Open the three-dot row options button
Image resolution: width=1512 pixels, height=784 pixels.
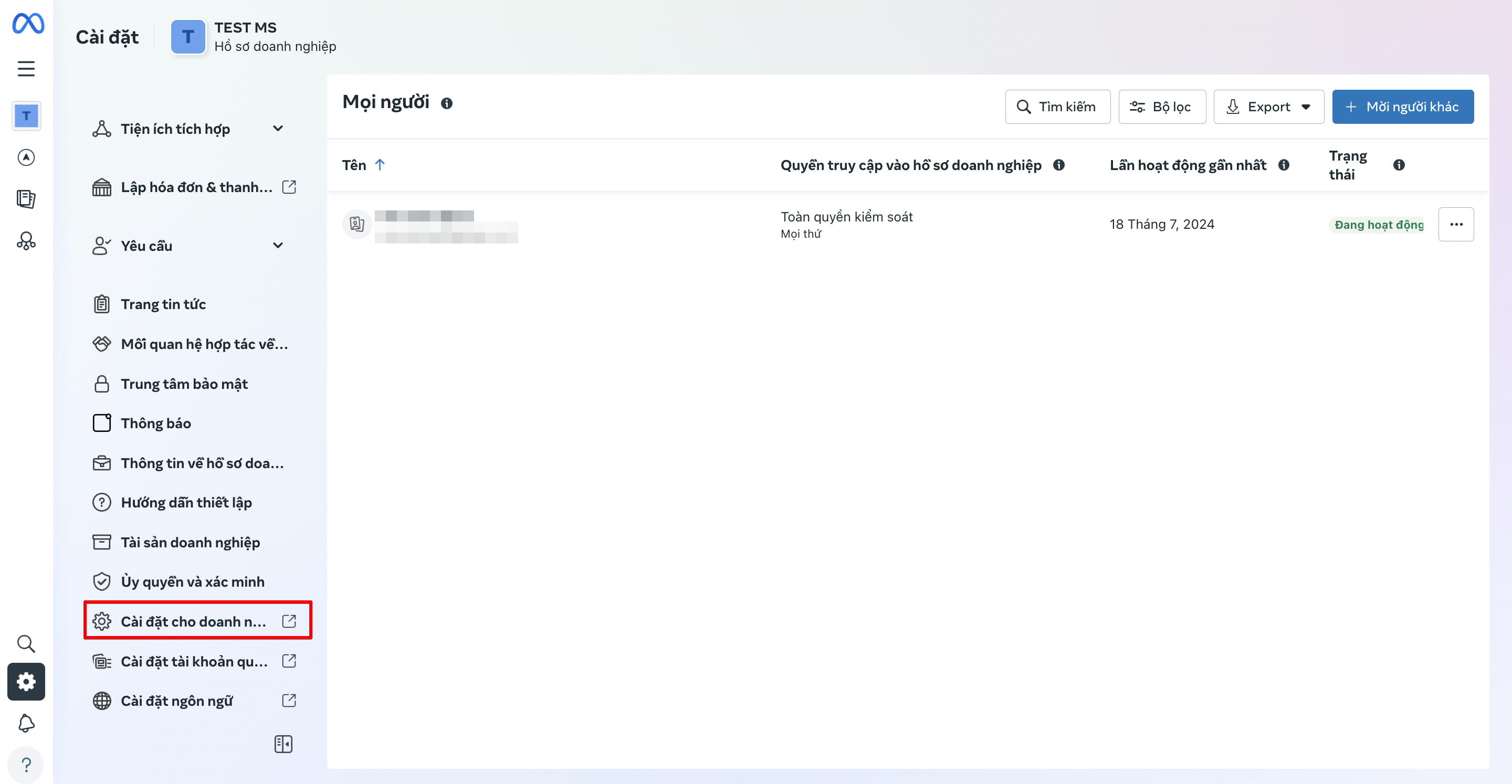click(x=1456, y=224)
